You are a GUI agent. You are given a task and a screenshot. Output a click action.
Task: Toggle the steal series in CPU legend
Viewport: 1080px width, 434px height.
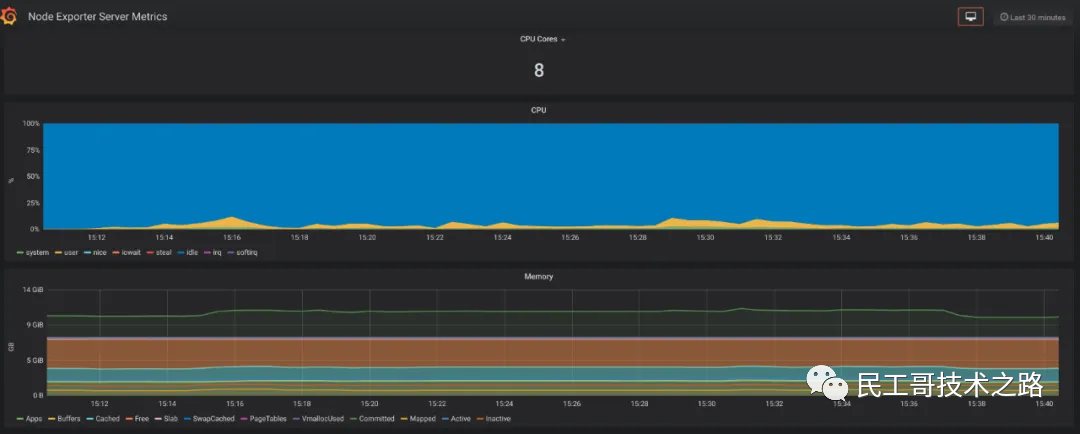158,253
